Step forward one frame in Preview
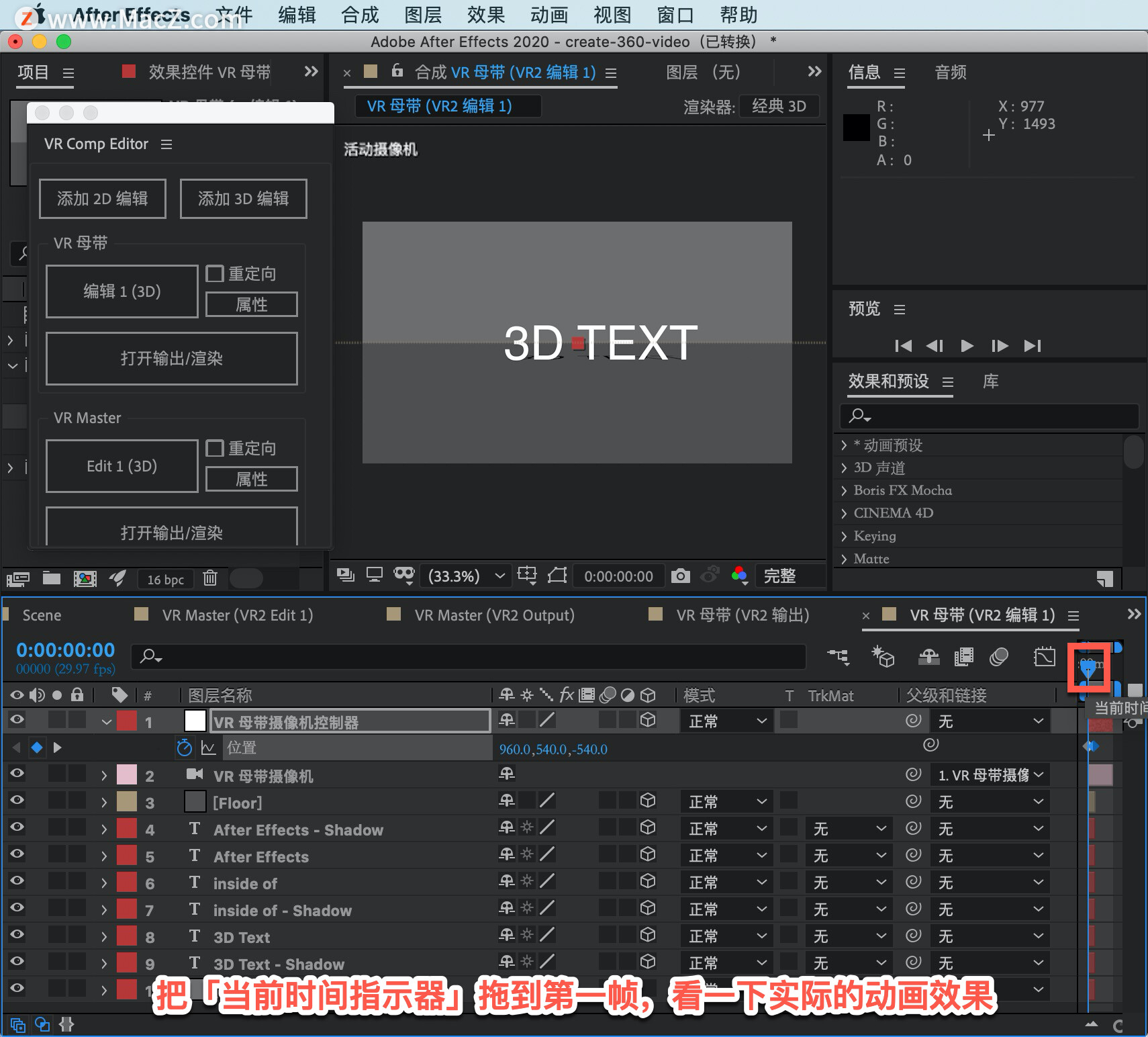The image size is (1148, 1037). [1000, 346]
